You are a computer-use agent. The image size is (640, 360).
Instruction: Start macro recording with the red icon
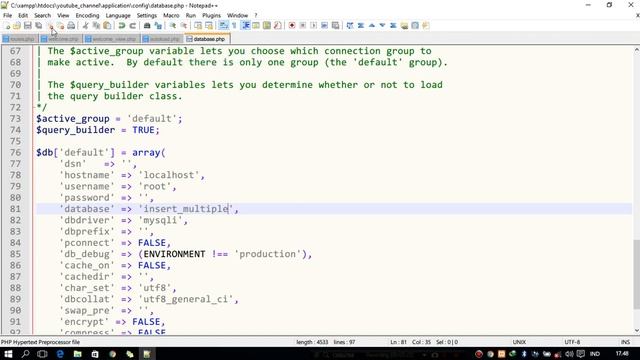[x=292, y=26]
